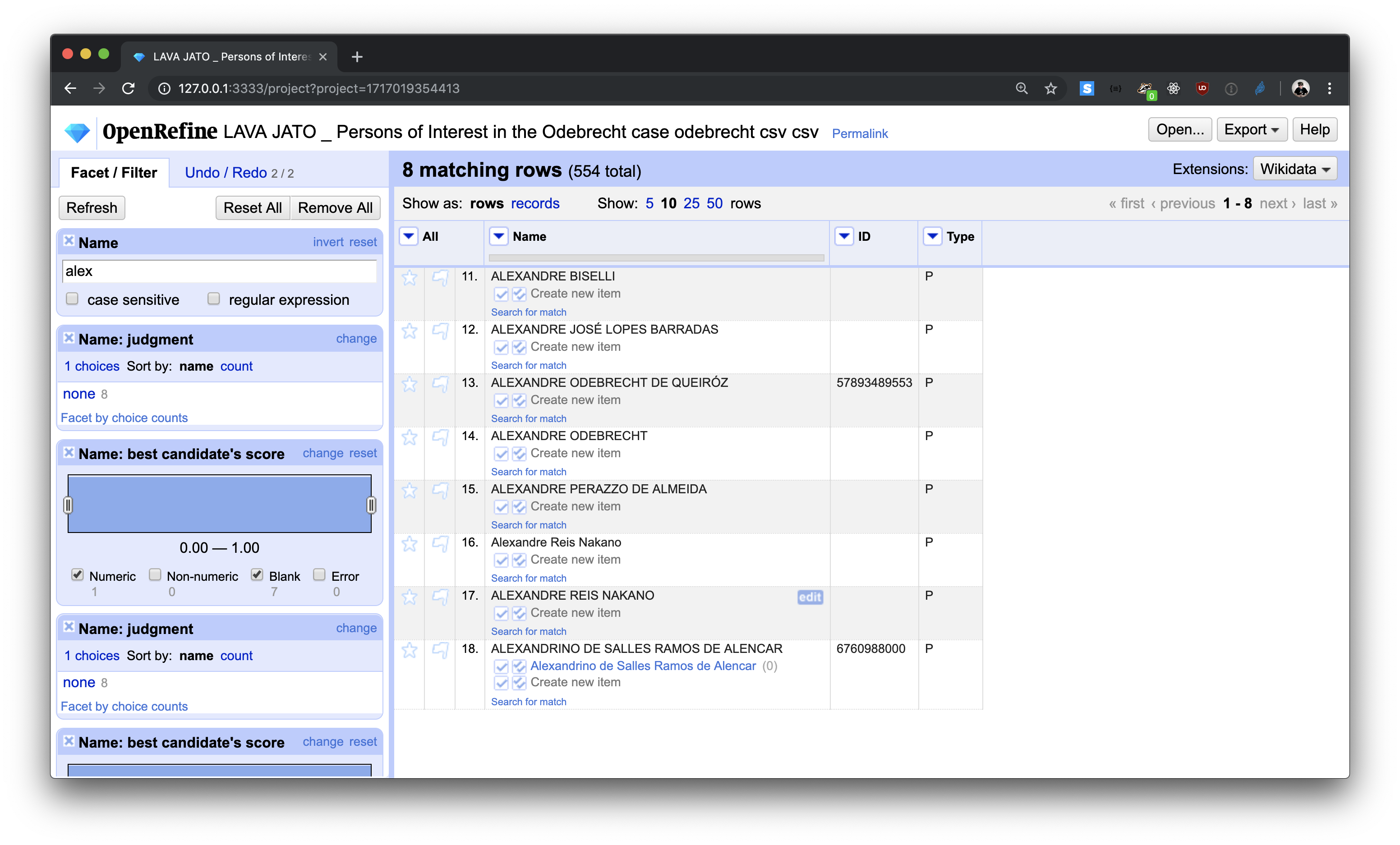
Task: Enable regular expression option
Action: [214, 299]
